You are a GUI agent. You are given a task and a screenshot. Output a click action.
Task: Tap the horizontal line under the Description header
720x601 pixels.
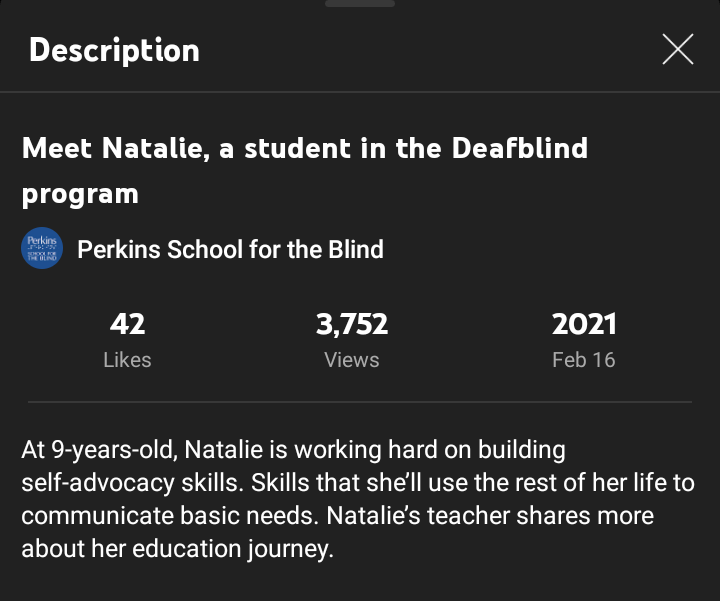point(360,92)
